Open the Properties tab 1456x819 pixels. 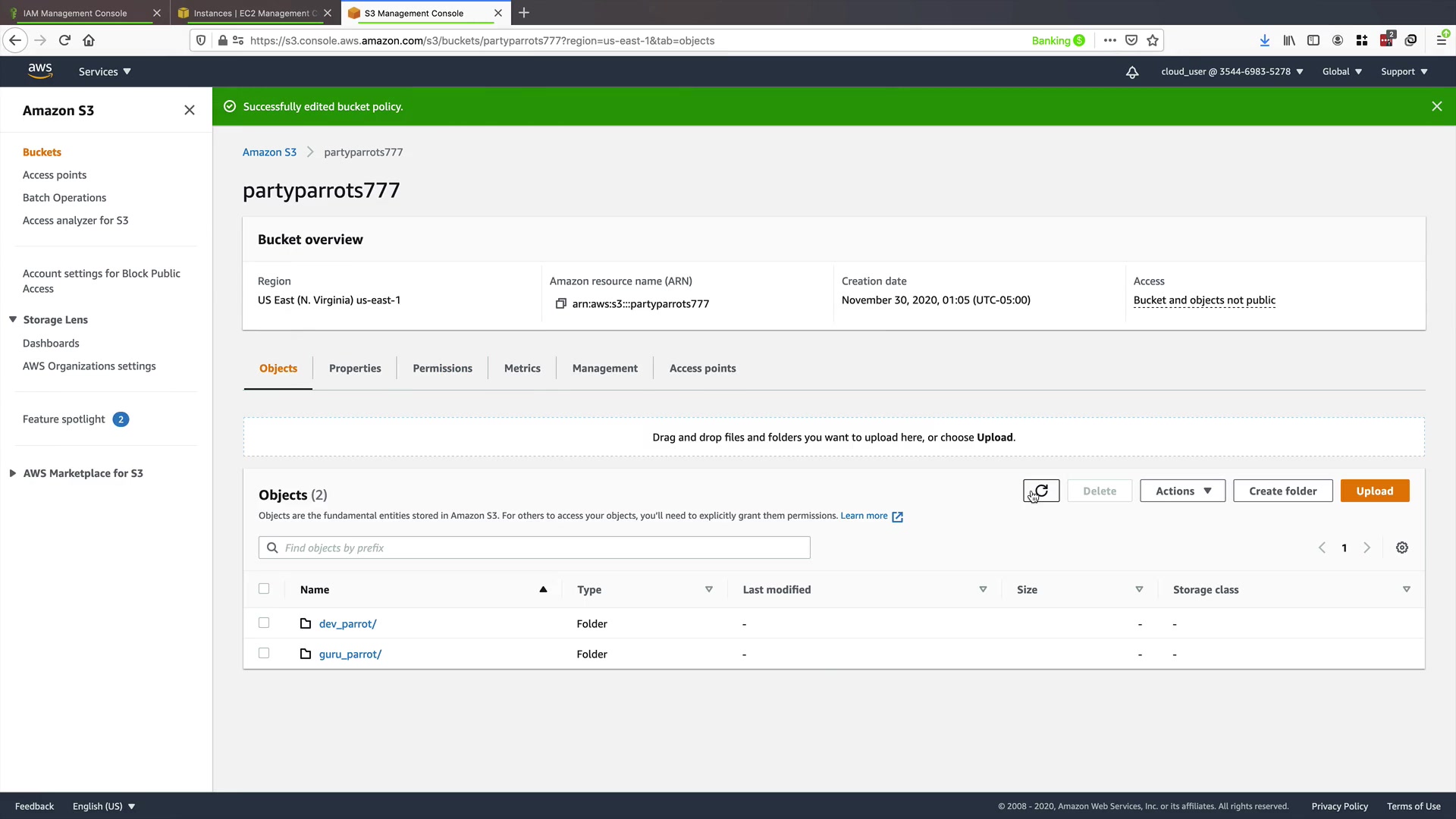355,368
